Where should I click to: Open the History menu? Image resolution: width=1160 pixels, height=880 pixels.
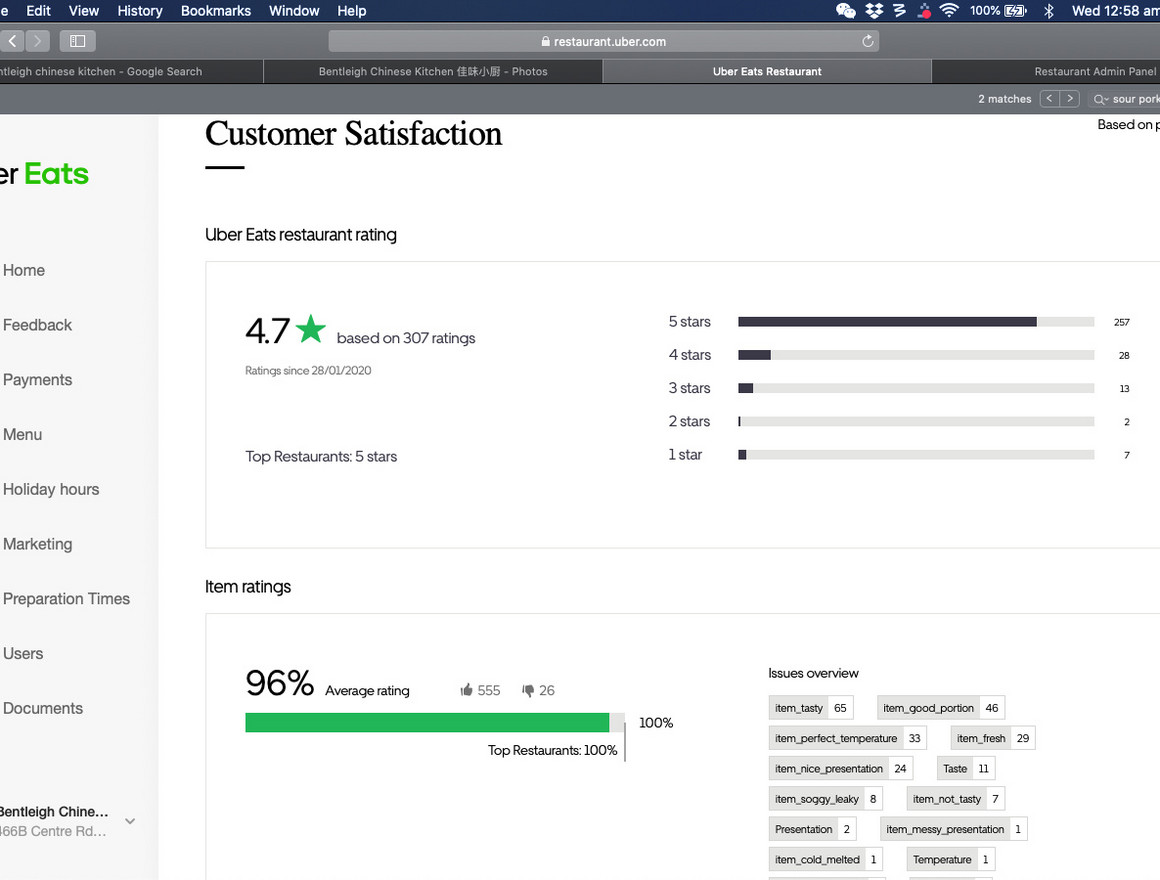[140, 10]
